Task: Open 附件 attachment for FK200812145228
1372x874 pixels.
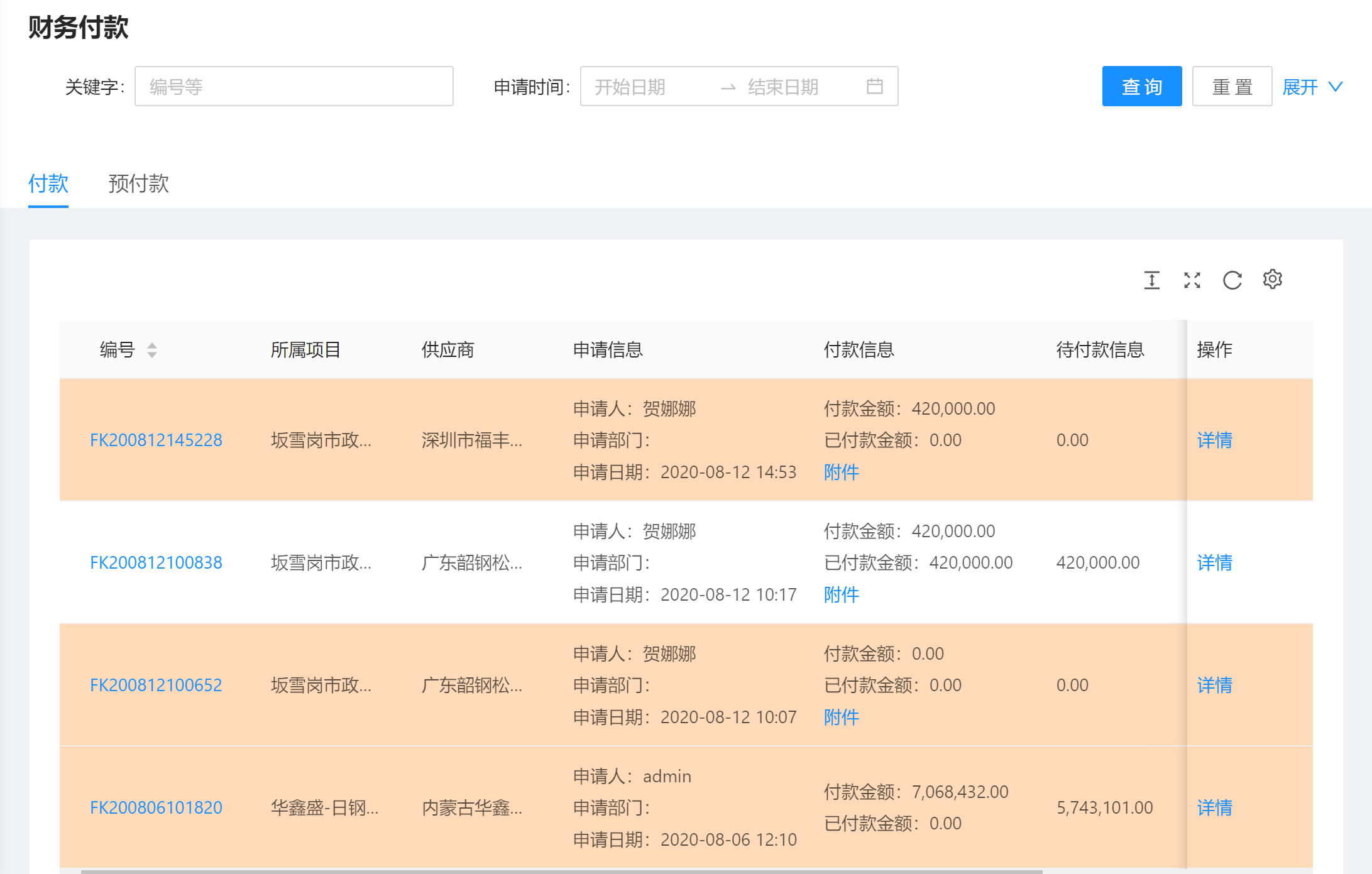Action: click(841, 472)
